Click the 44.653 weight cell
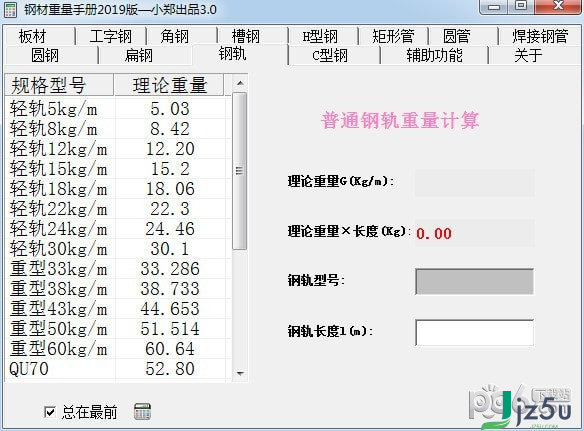The image size is (584, 431). coord(170,309)
